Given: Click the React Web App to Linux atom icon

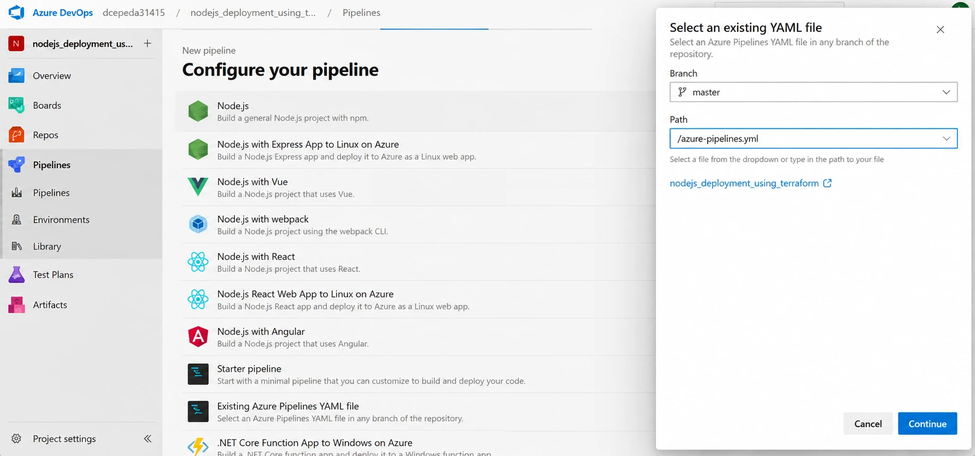Looking at the screenshot, I should point(198,299).
